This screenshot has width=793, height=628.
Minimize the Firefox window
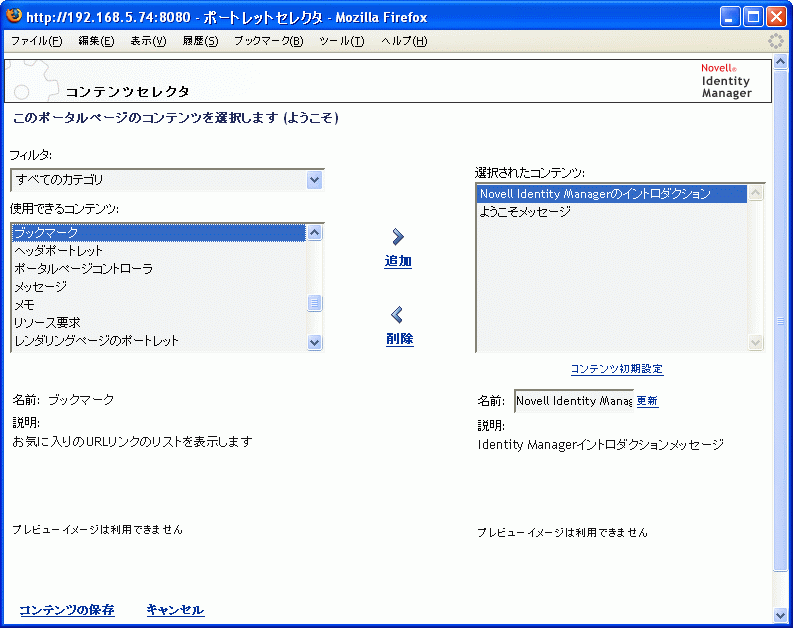pyautogui.click(x=729, y=17)
